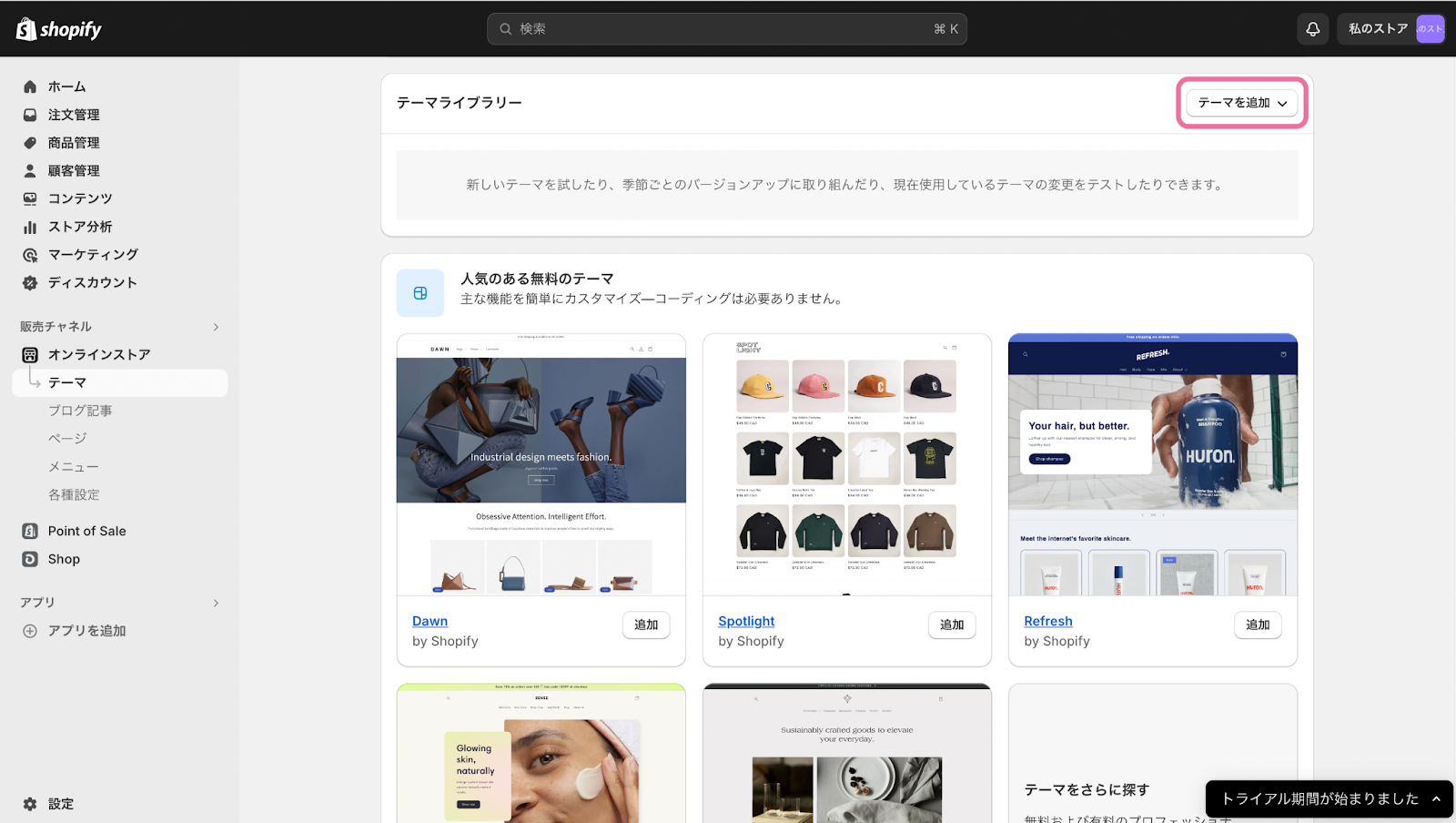1456x823 pixels.
Task: Click the マーケティング target icon
Action: pos(30,255)
